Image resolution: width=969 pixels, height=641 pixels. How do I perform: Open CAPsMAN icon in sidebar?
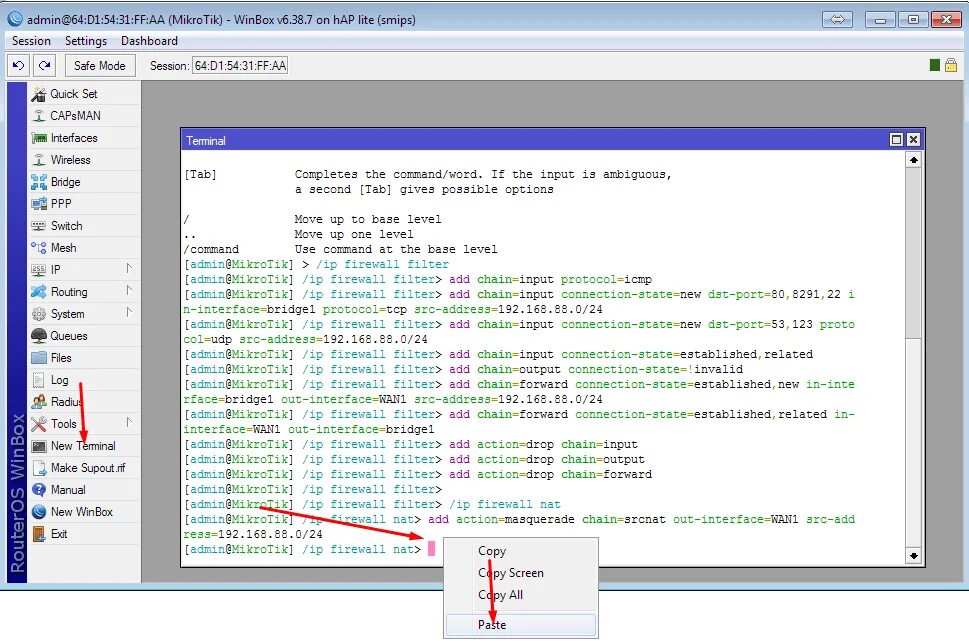39,116
